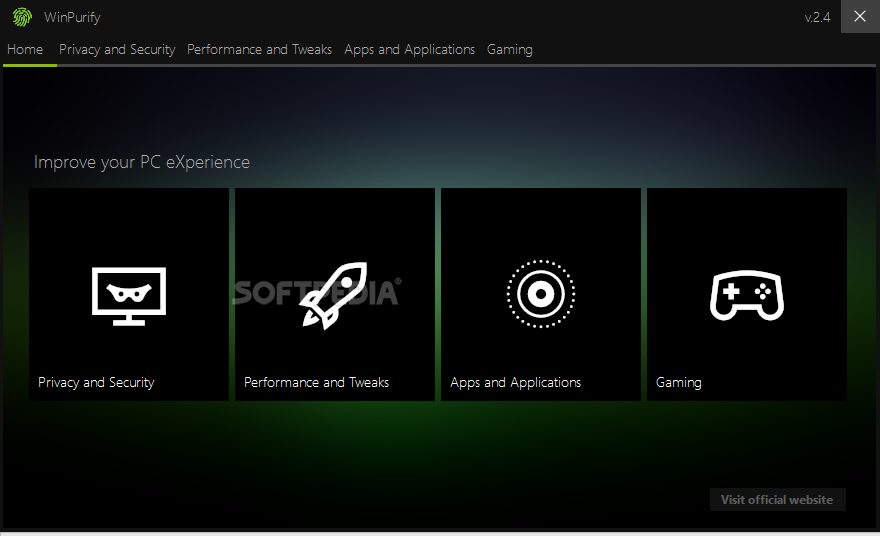This screenshot has height=536, width=880.
Task: Click the v.2.4 version label
Action: (817, 17)
